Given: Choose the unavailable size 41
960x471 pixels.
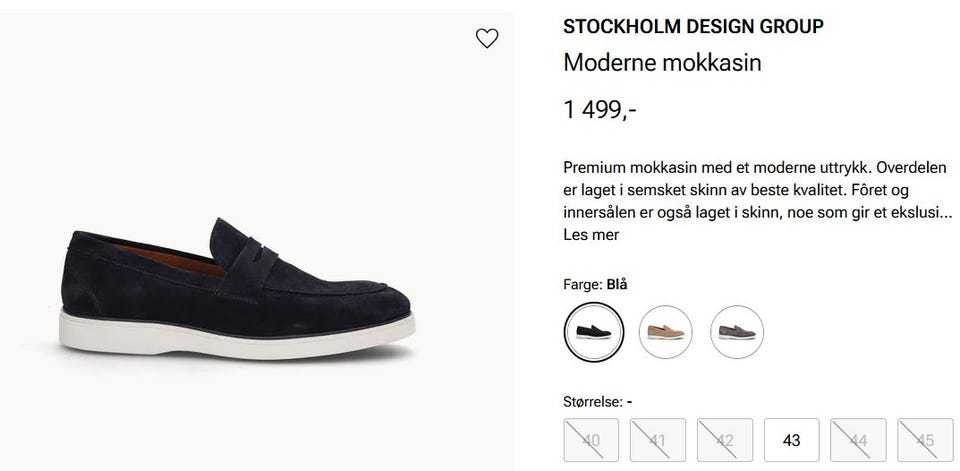Looking at the screenshot, I should pyautogui.click(x=658, y=440).
